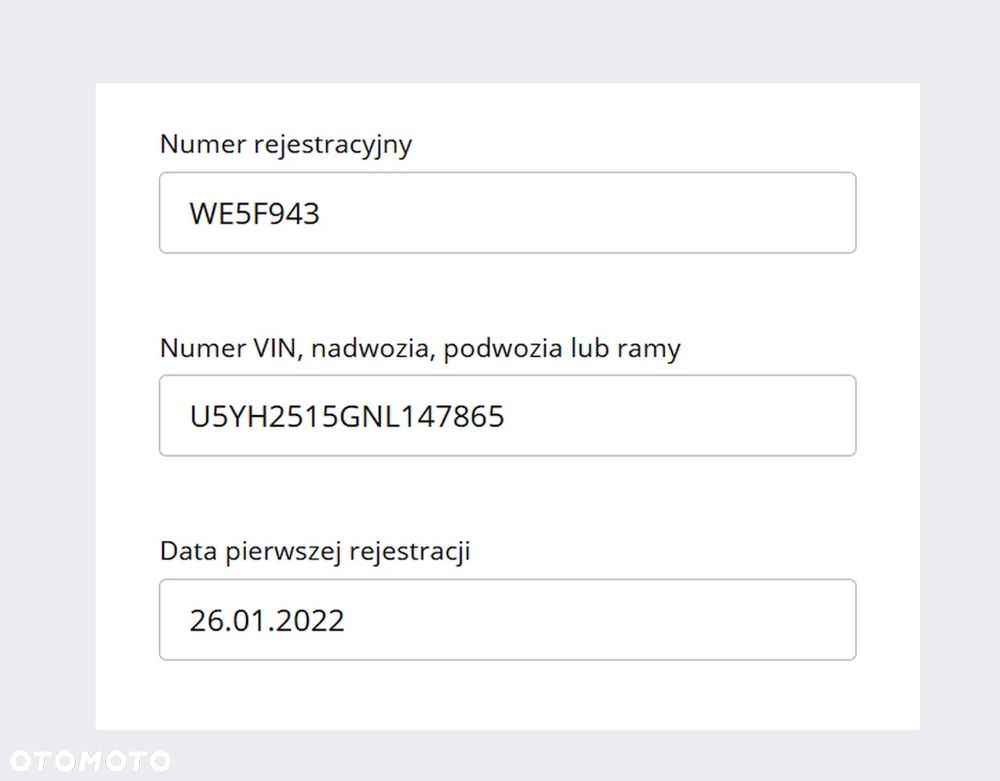This screenshot has height=781, width=1000.
Task: Place cursor on the 26.01.2022 date text
Action: pyautogui.click(x=267, y=621)
